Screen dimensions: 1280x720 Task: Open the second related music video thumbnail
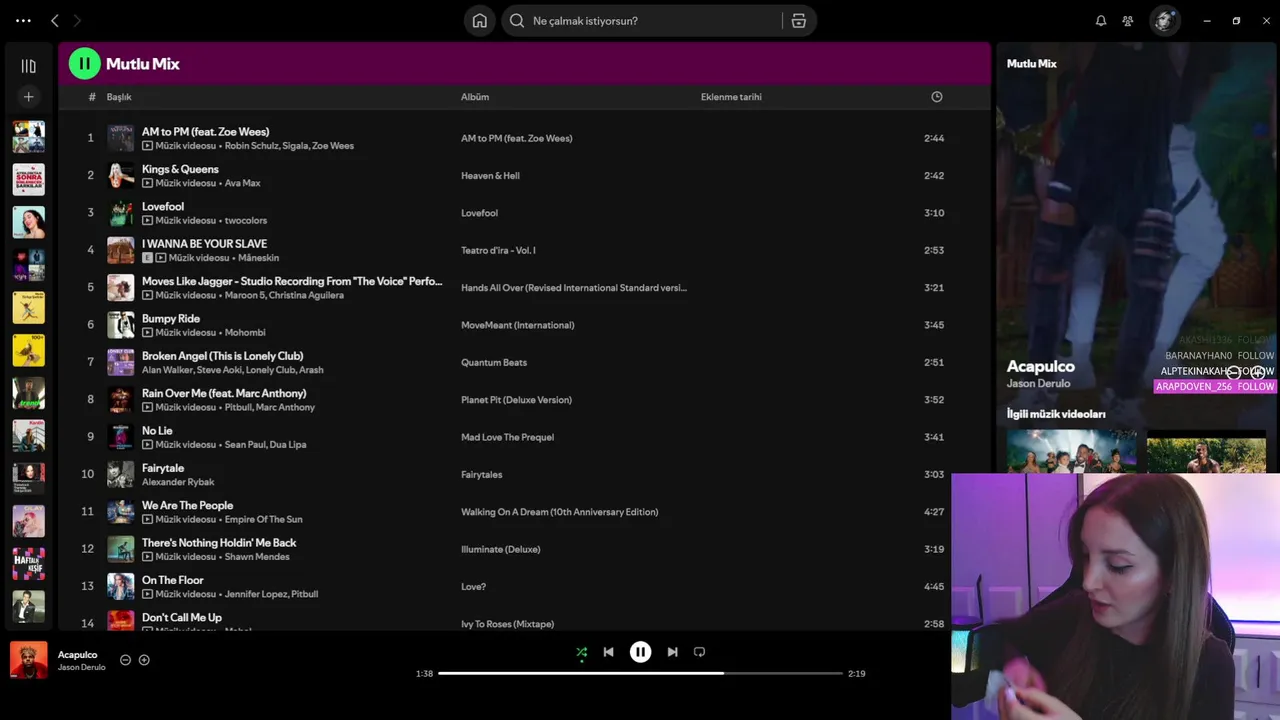coord(1206,451)
